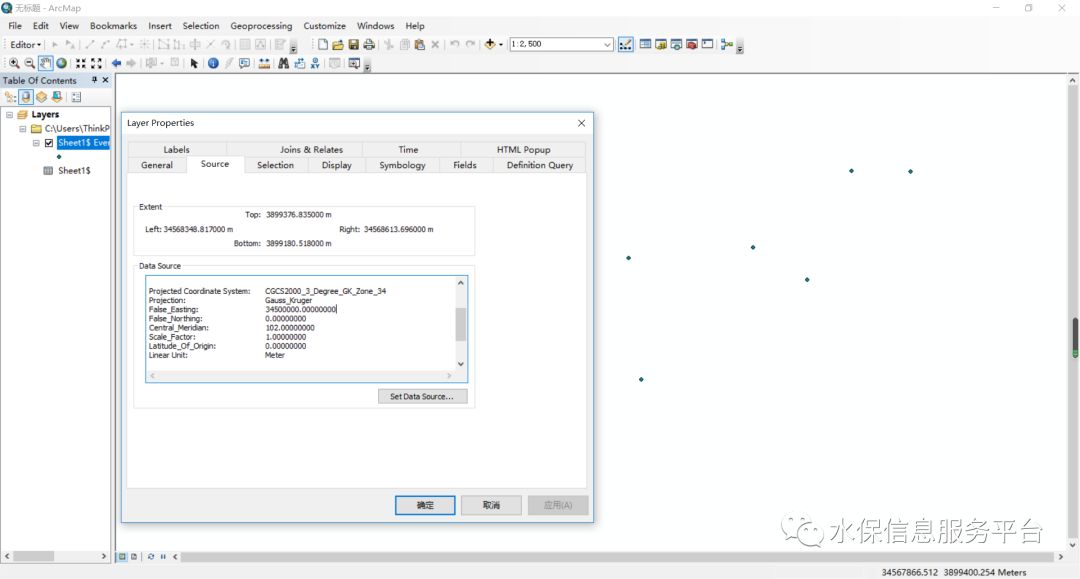Screen dimensions: 1080x579
Task: Open an existing map document
Action: tap(338, 44)
